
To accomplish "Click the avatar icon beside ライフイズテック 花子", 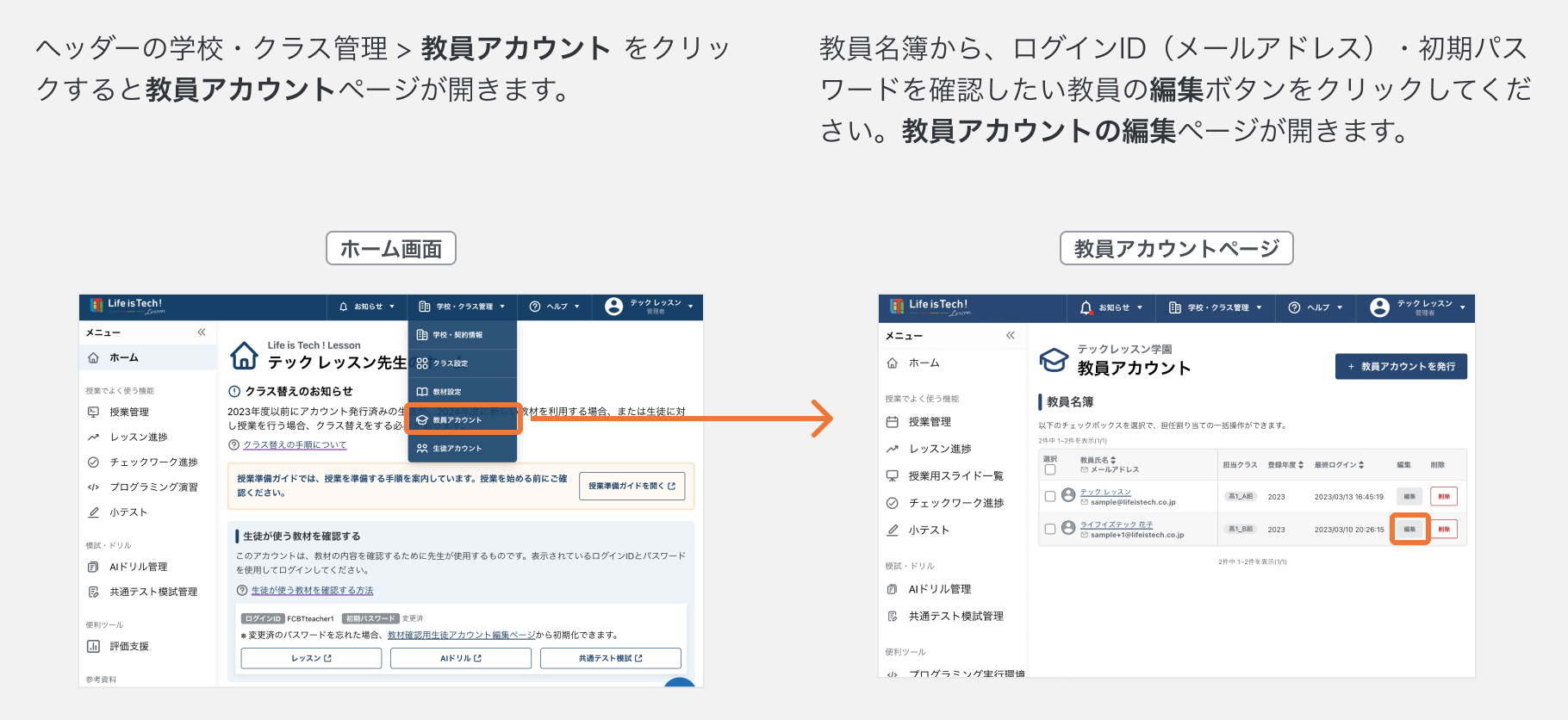I will coord(1068,528).
